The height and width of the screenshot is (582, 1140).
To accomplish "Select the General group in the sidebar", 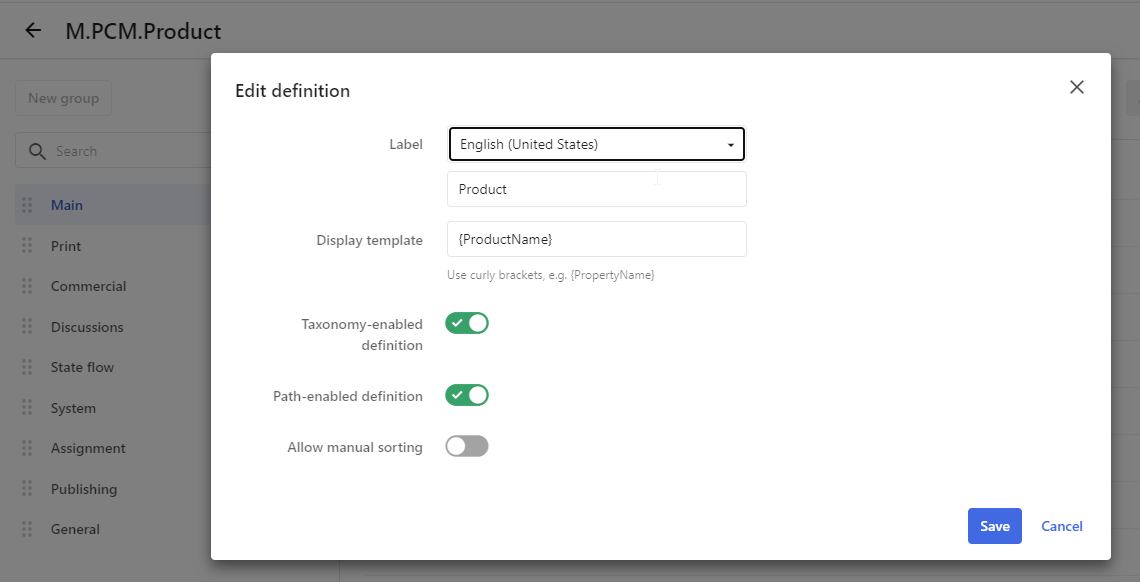I will [75, 529].
